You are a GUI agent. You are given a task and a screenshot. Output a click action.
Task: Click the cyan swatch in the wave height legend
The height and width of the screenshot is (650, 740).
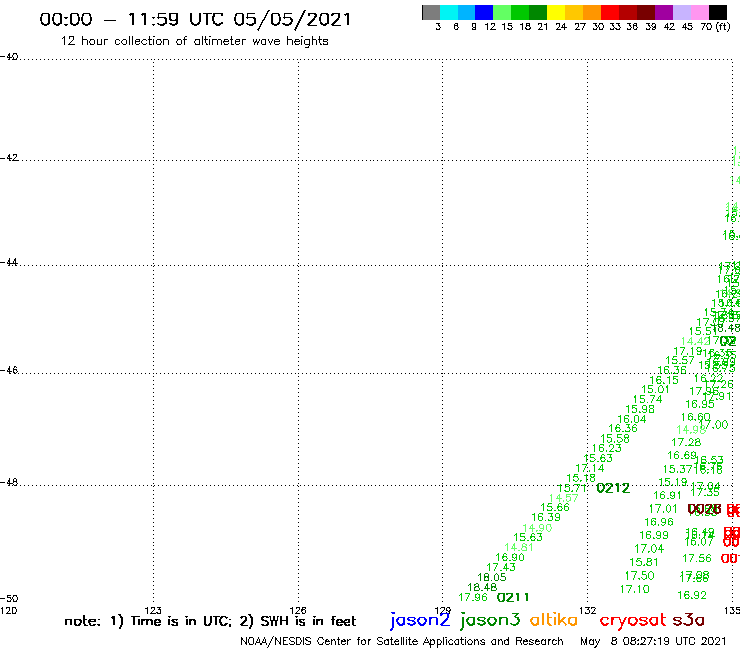pos(449,12)
